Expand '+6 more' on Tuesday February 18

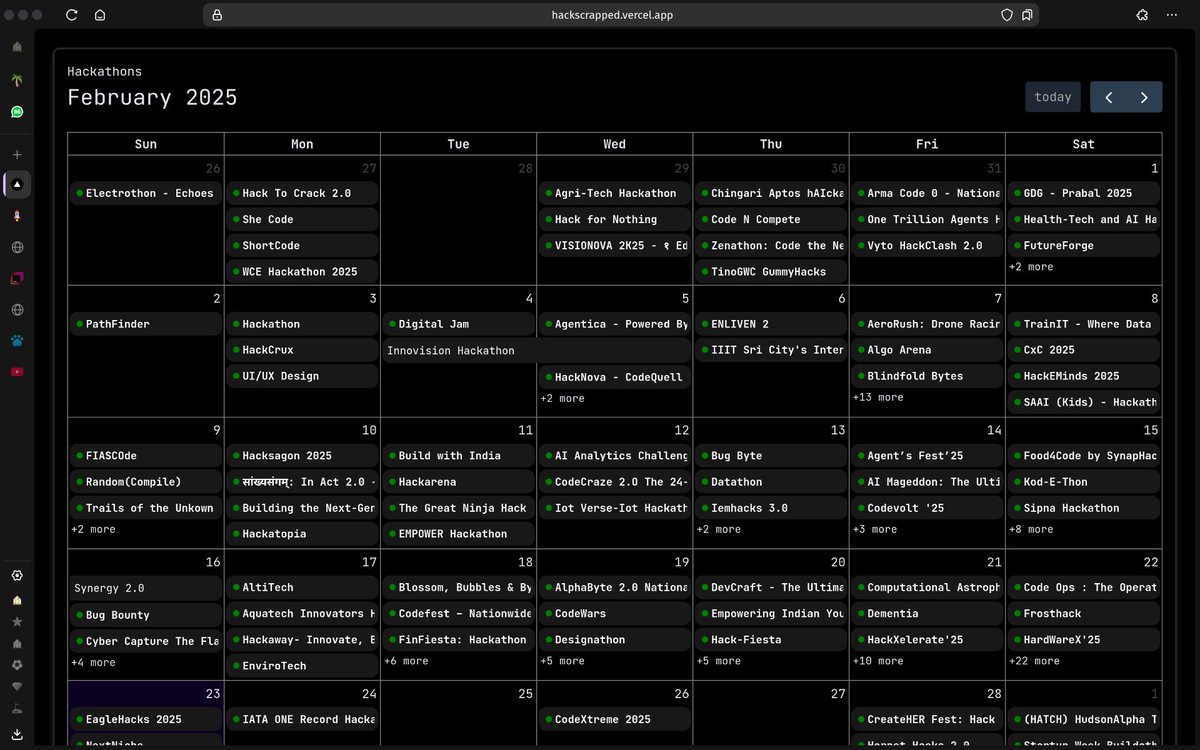point(406,661)
